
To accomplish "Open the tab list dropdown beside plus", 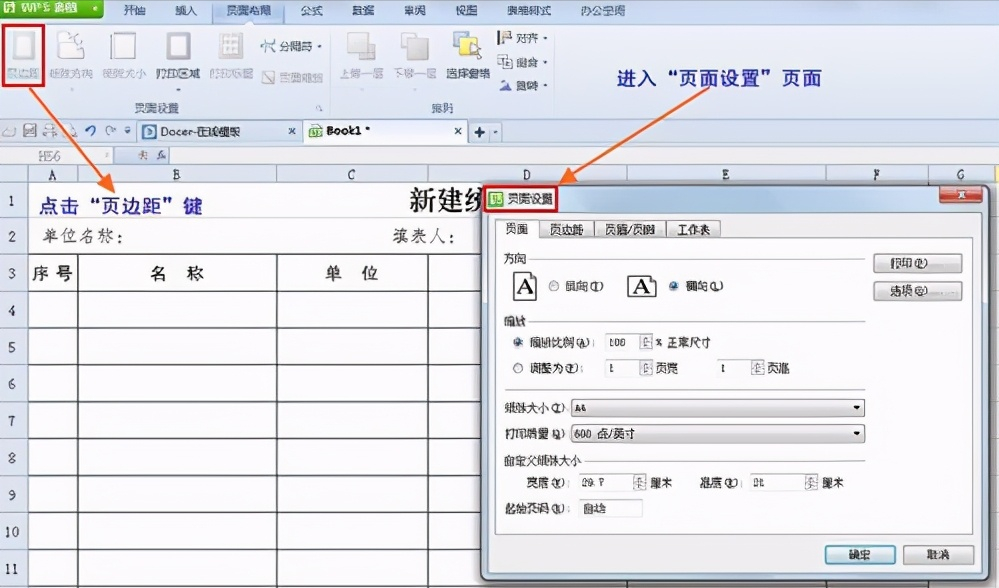I will click(495, 133).
